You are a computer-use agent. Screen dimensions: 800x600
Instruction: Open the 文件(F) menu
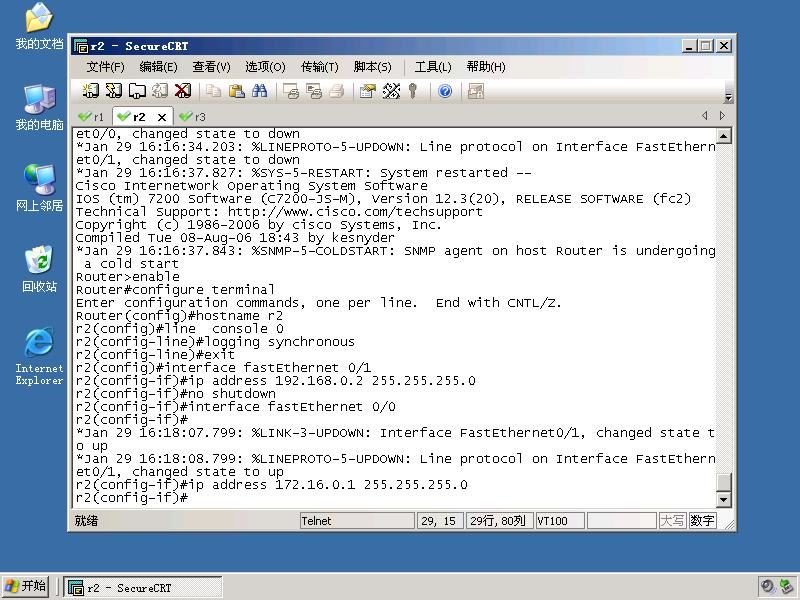point(106,67)
